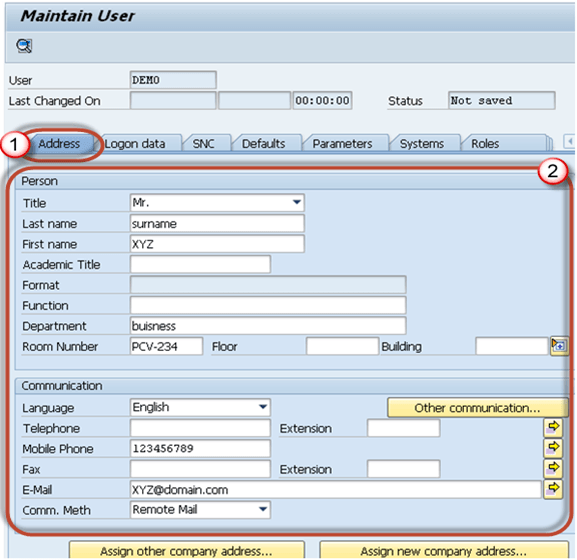Open the SNC tab
Screen dimensions: 577x560
pyautogui.click(x=203, y=143)
